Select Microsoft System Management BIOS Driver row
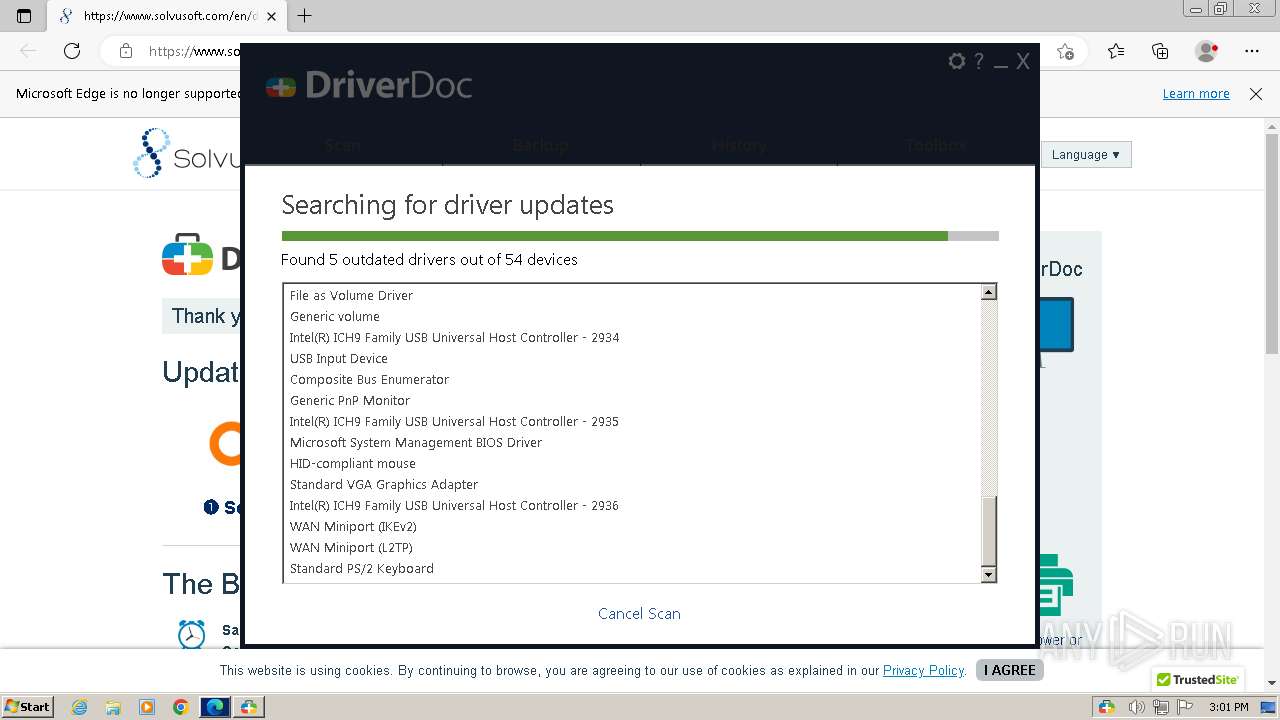 pos(631,443)
